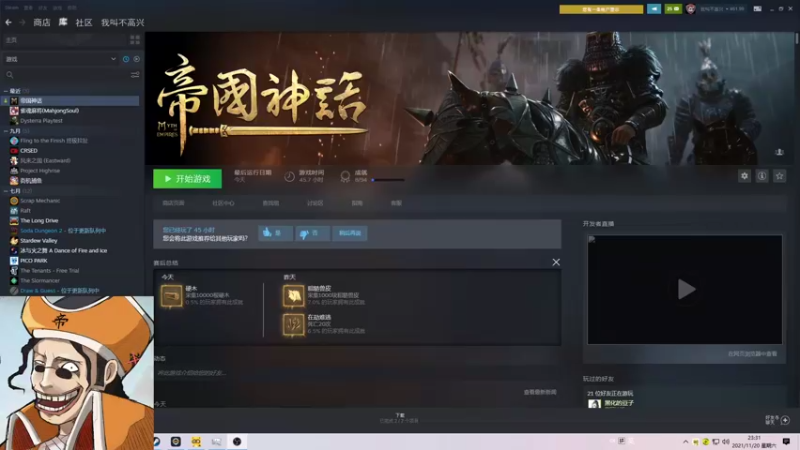Image resolution: width=800 pixels, height=450 pixels.
Task: Click thumbs-down not recommend button
Action: [x=312, y=233]
